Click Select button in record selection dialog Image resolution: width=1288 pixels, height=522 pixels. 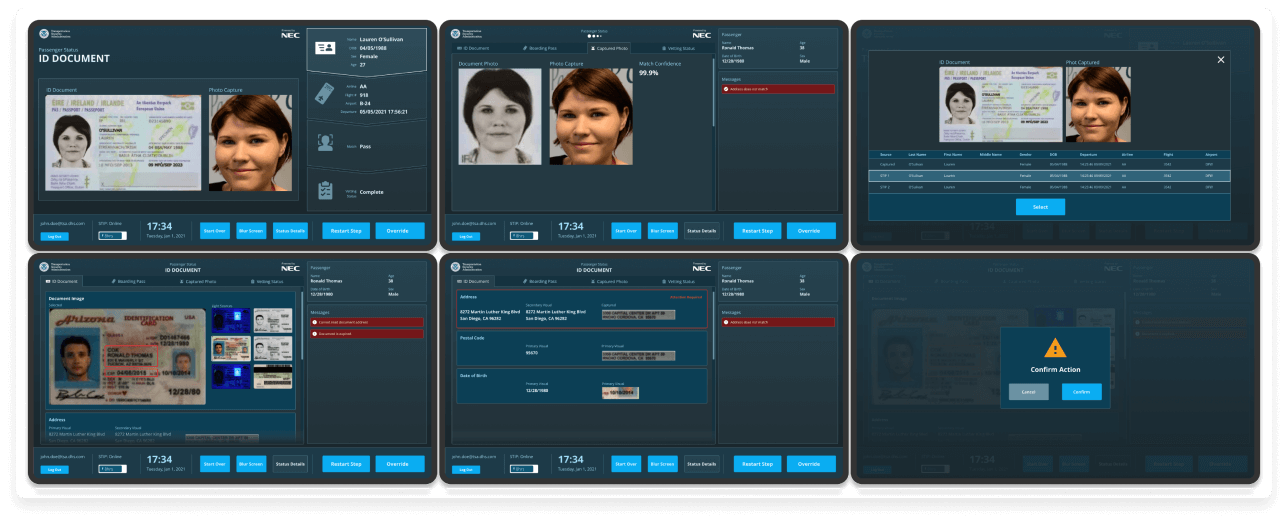tap(1040, 207)
